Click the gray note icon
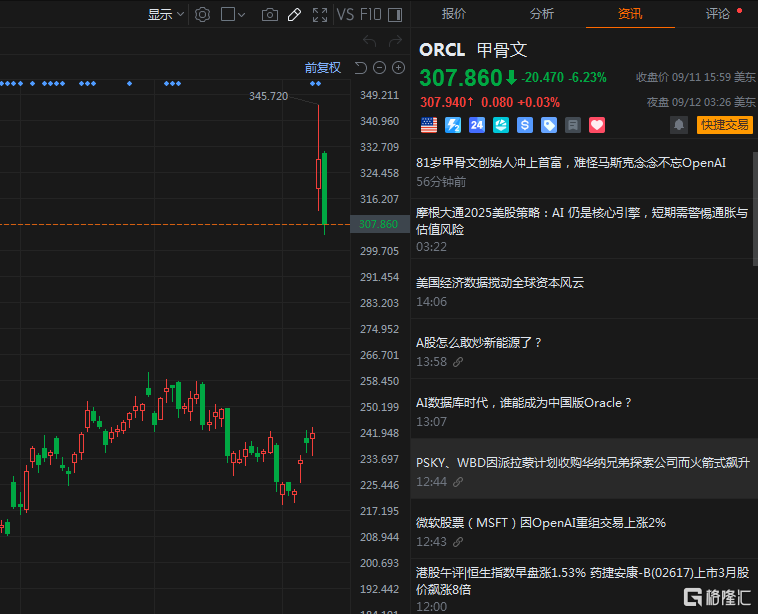The image size is (758, 614). pos(573,125)
